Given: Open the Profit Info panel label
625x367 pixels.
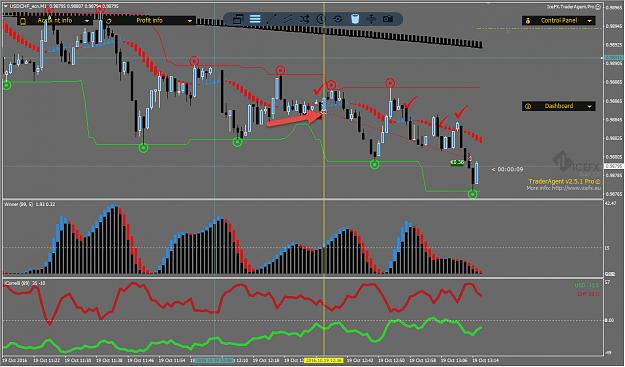Looking at the screenshot, I should point(149,21).
